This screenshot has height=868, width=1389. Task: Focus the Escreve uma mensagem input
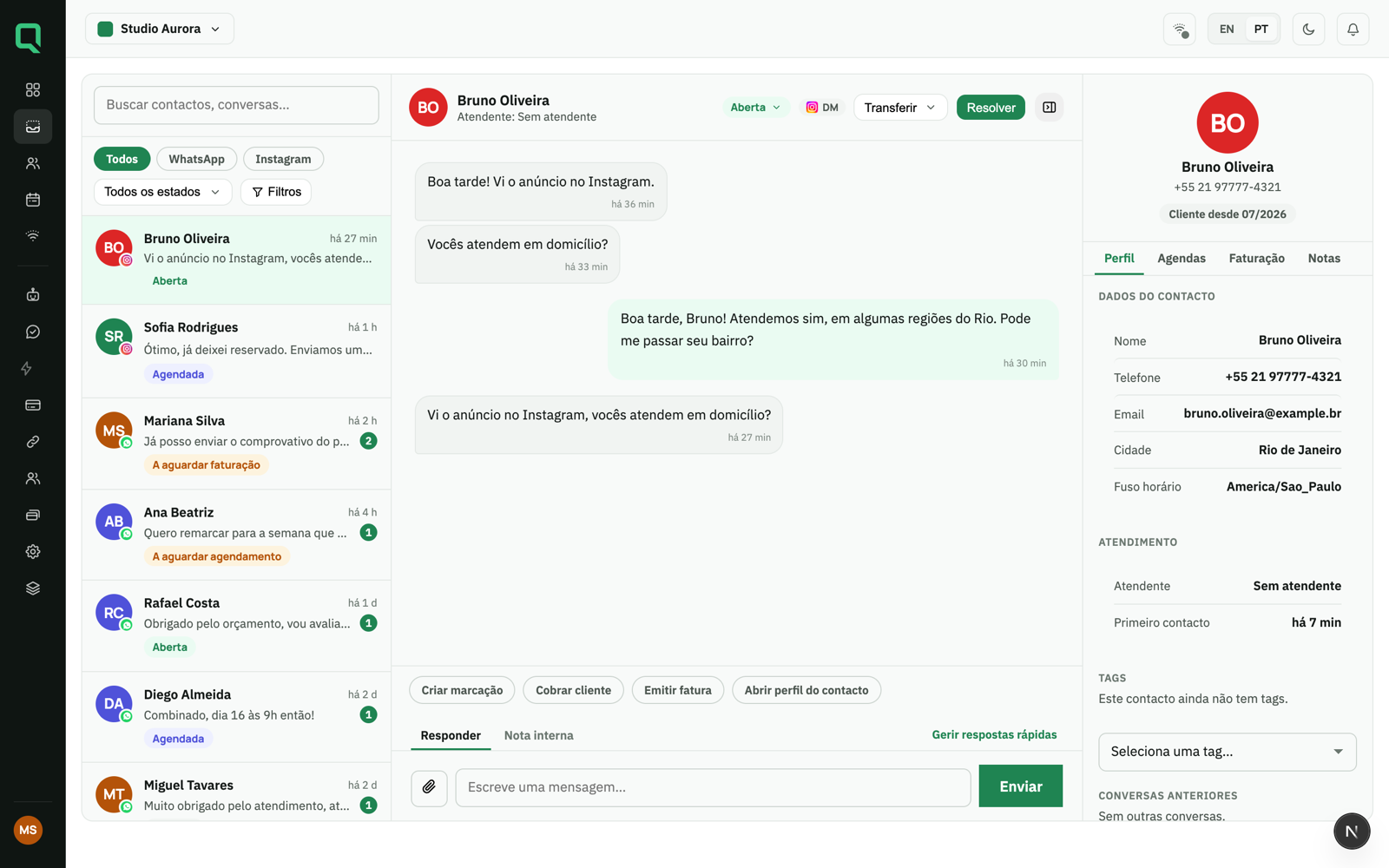pyautogui.click(x=713, y=787)
